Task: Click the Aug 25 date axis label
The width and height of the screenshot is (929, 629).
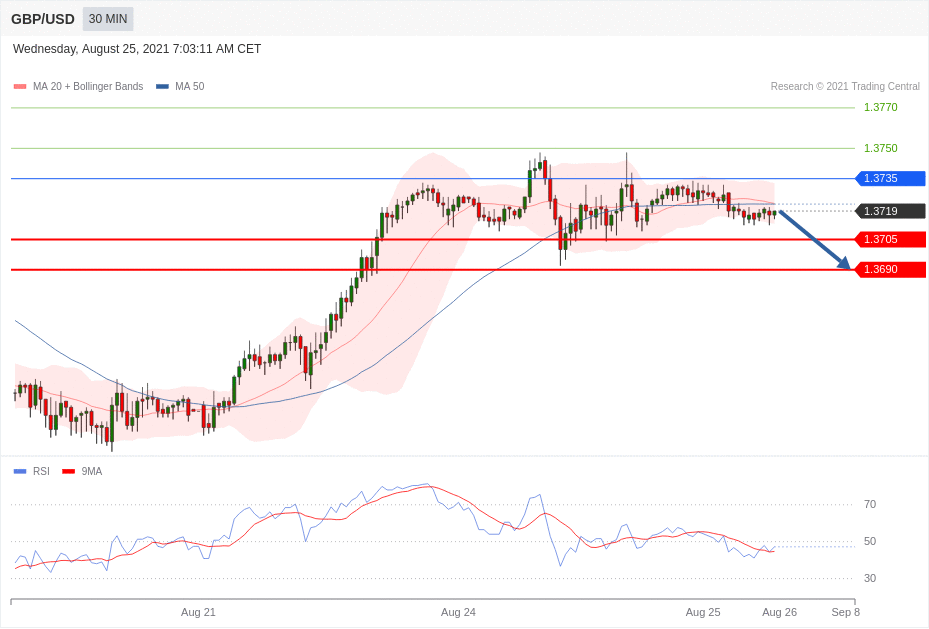Action: (703, 612)
